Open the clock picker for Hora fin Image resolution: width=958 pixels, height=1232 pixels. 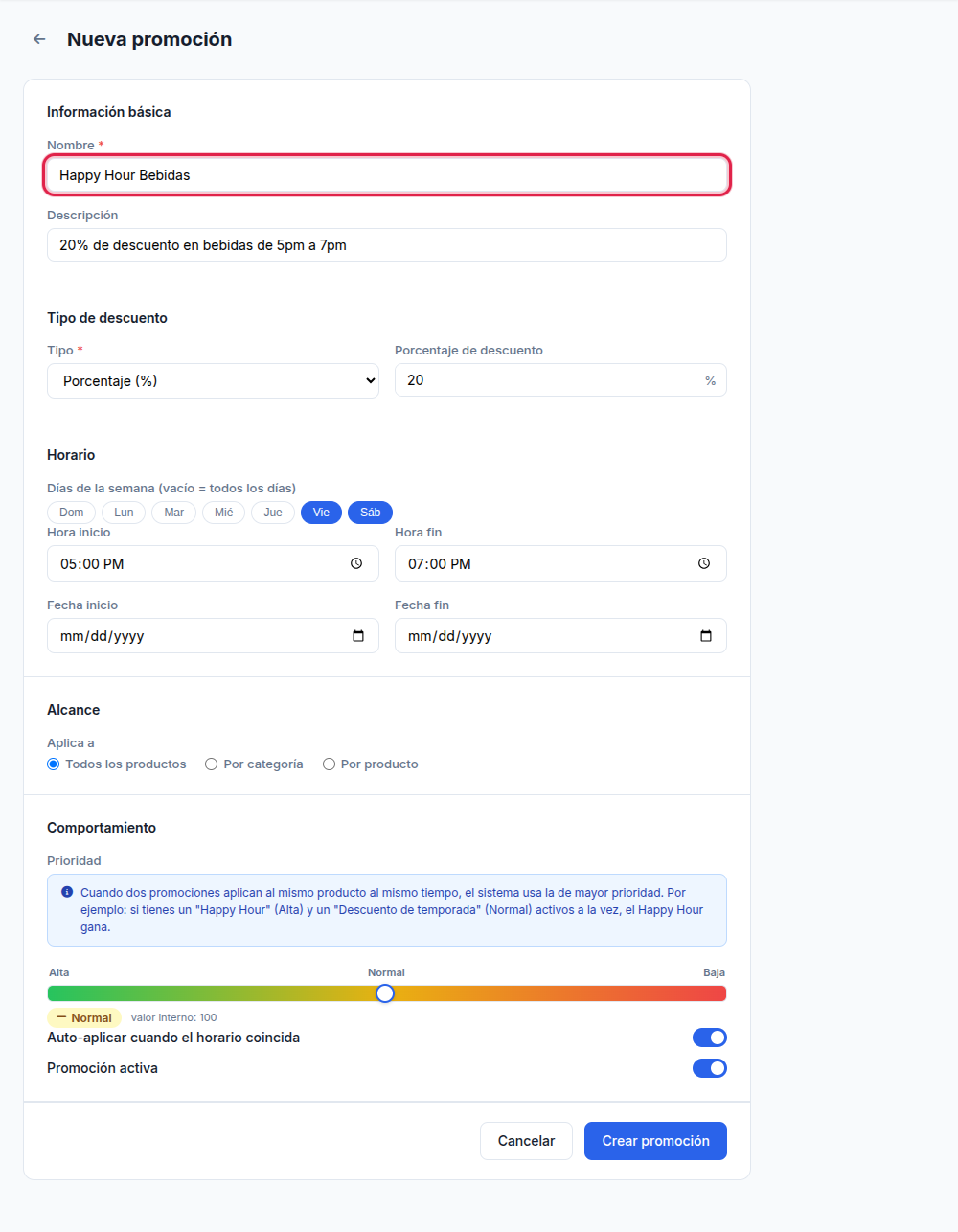click(x=704, y=563)
